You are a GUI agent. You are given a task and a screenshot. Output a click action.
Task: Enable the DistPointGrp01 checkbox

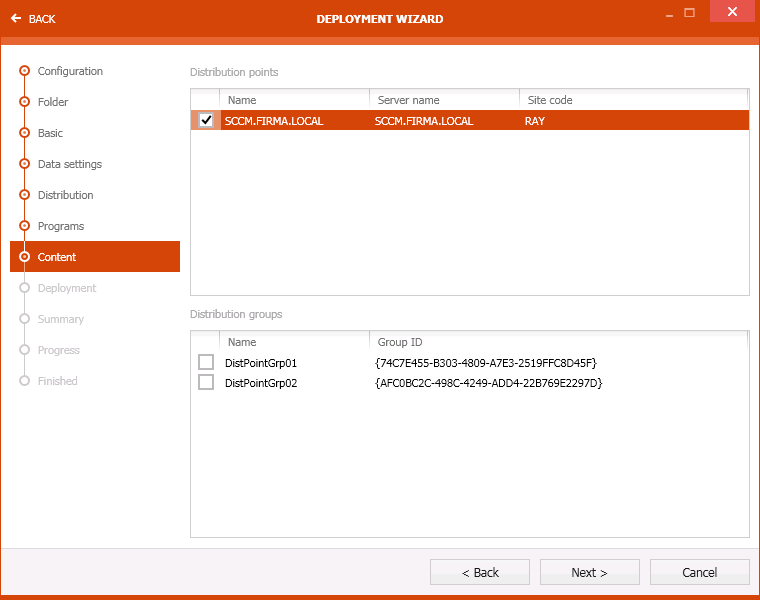point(206,362)
